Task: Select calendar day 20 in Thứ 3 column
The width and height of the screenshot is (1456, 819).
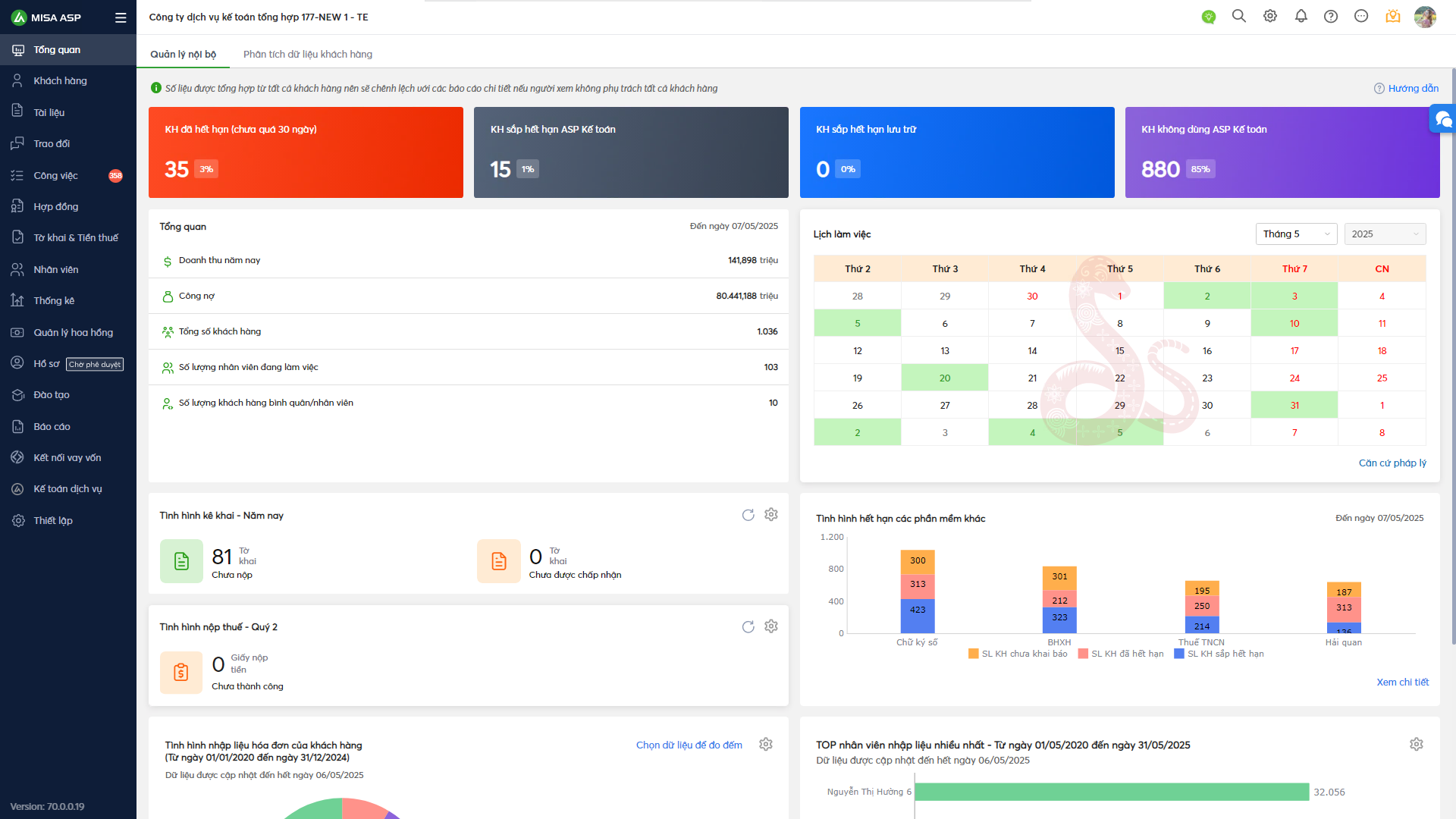Action: (x=945, y=378)
